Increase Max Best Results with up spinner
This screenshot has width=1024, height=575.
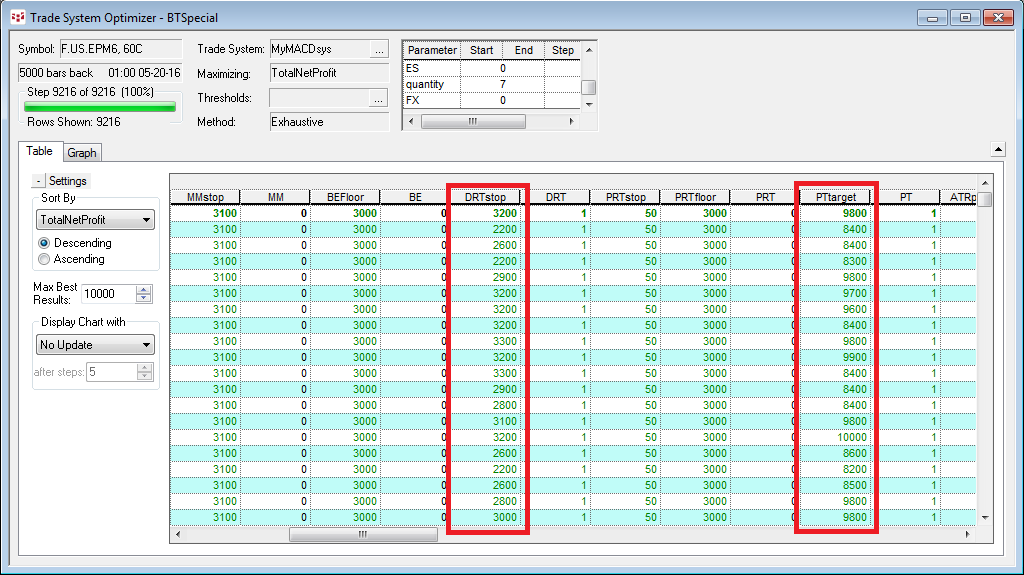[x=144, y=289]
